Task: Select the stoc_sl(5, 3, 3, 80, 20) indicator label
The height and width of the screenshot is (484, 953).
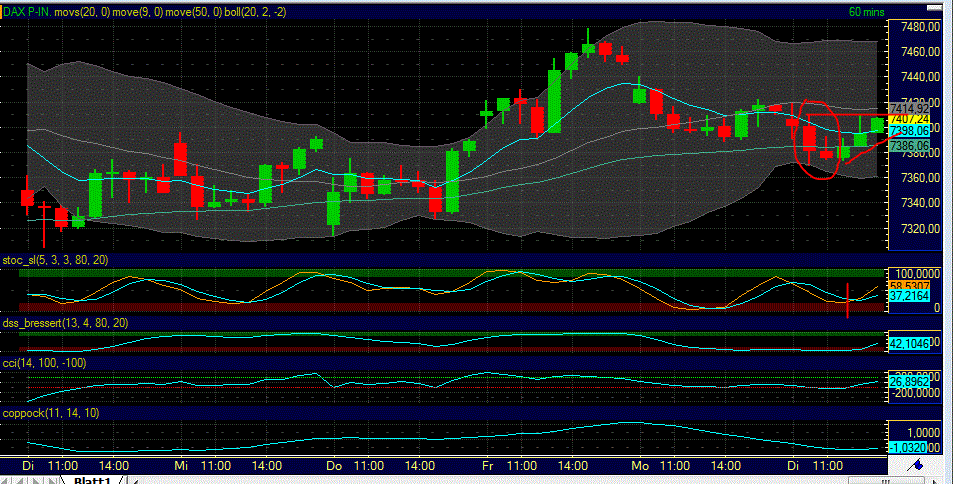Action: [x=55, y=260]
